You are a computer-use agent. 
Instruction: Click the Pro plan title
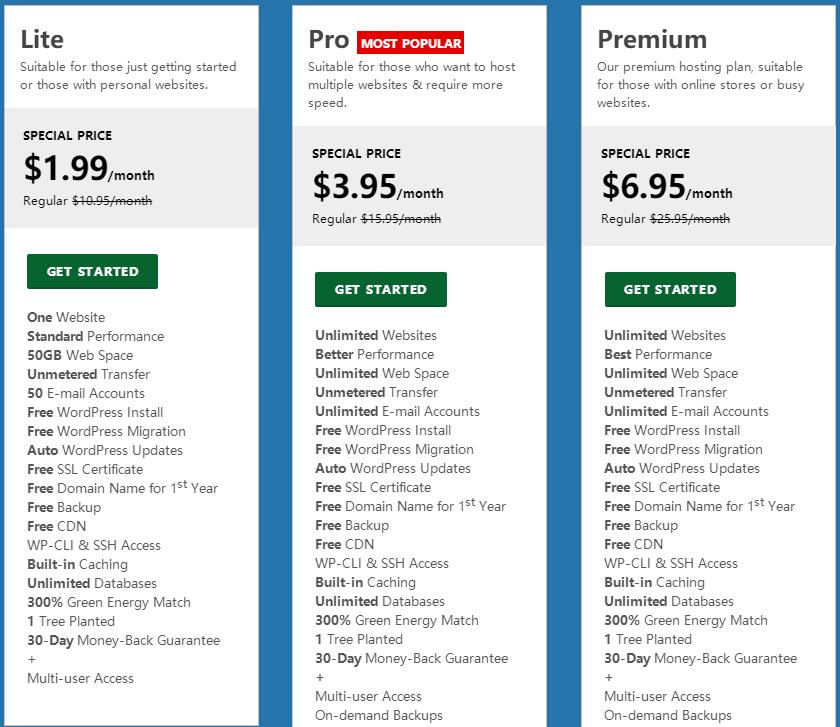tap(328, 39)
